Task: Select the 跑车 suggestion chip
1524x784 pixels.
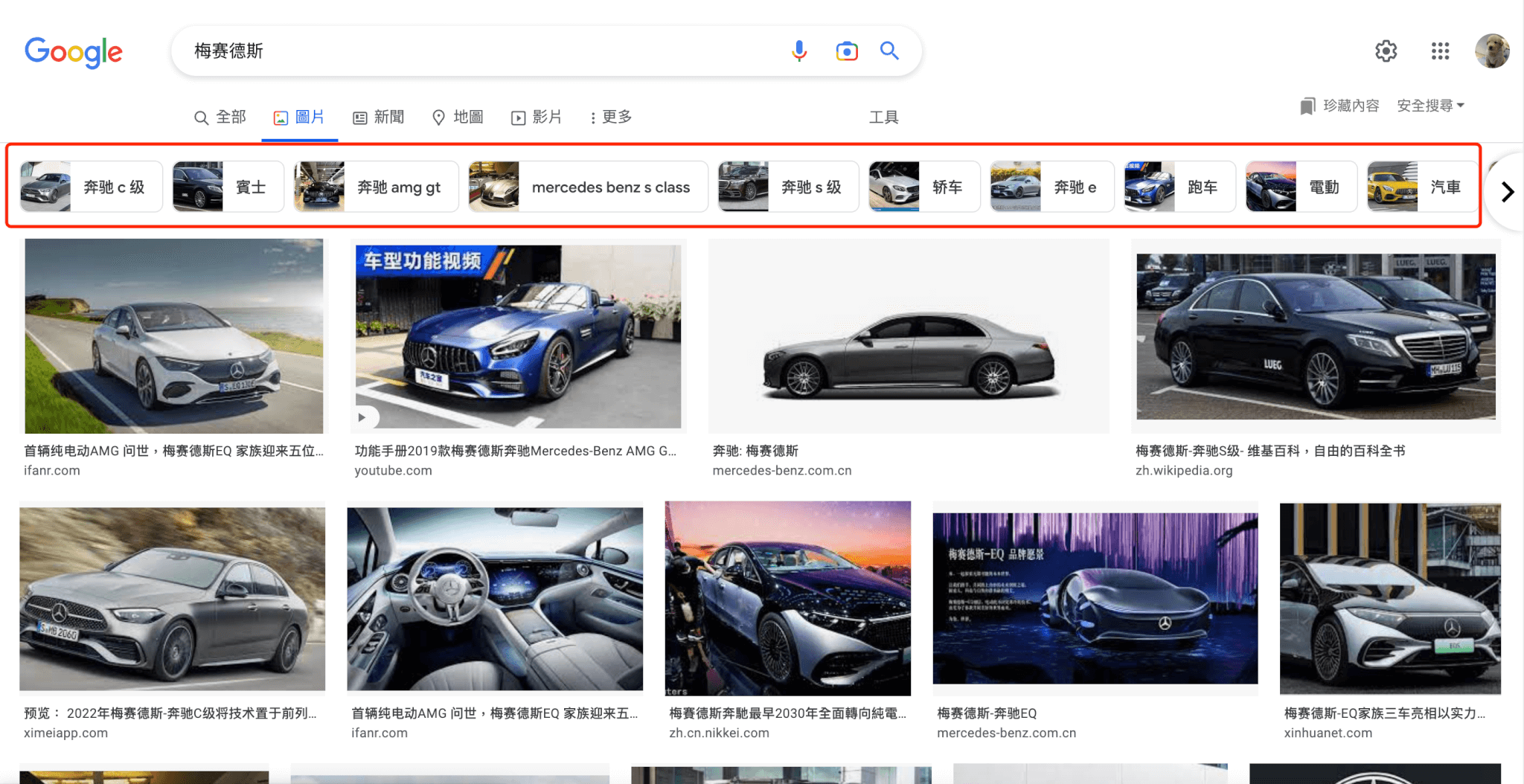Action: [1180, 187]
